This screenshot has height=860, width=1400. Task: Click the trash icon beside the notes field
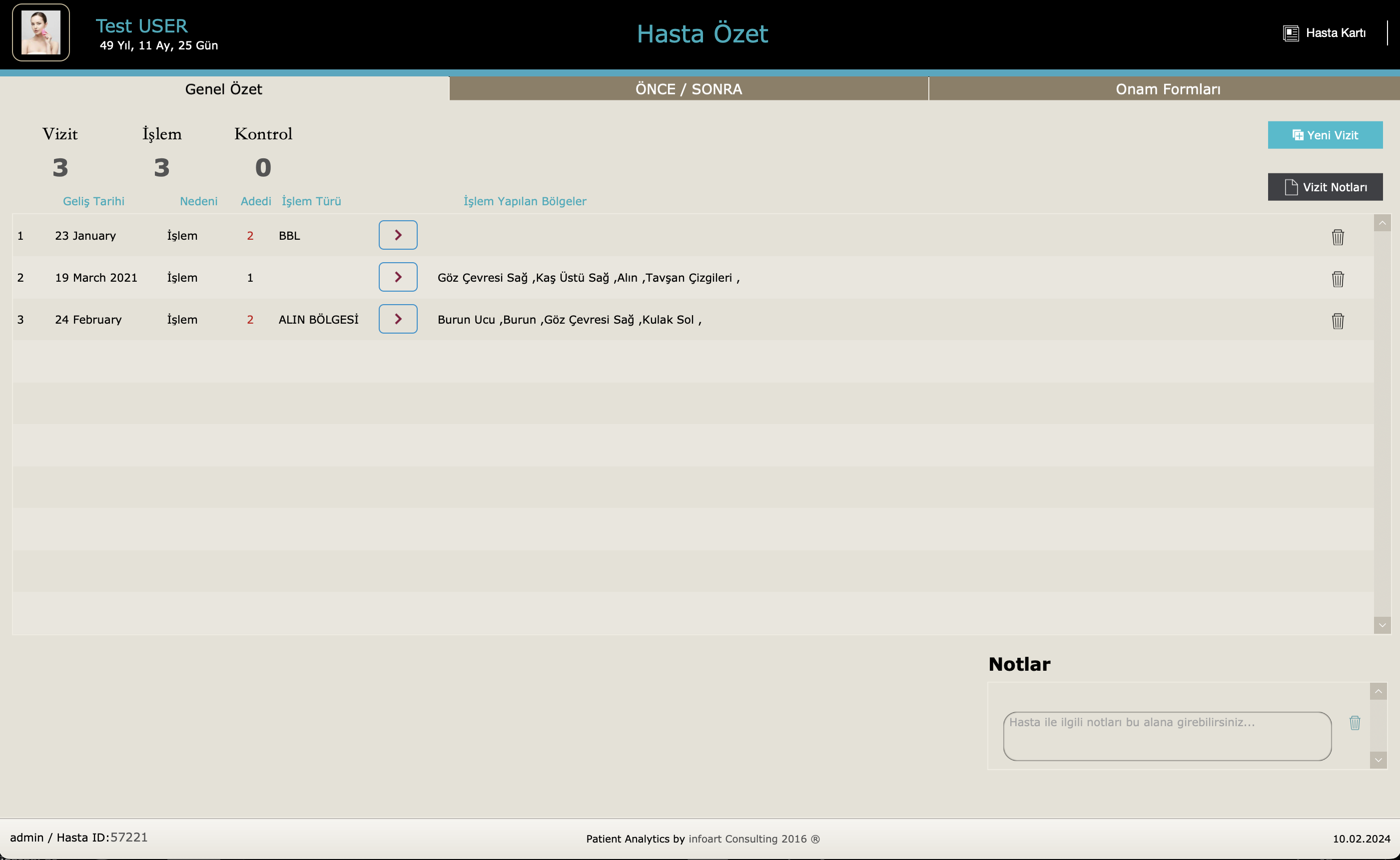pyautogui.click(x=1355, y=722)
